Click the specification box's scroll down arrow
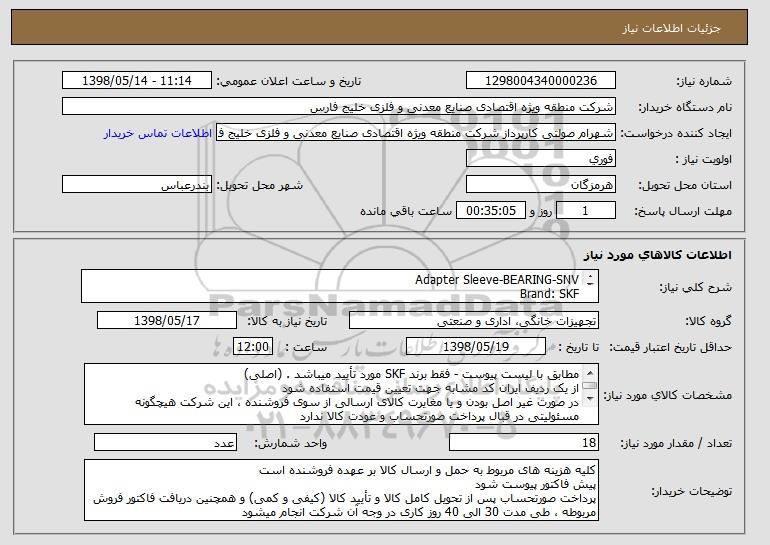Screen dimensions: 770x545 590,398
